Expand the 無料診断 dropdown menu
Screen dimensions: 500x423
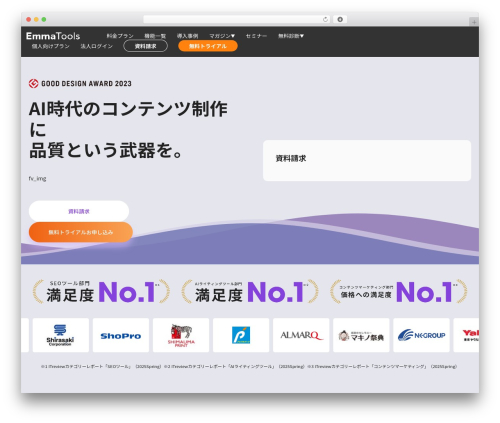click(x=291, y=36)
